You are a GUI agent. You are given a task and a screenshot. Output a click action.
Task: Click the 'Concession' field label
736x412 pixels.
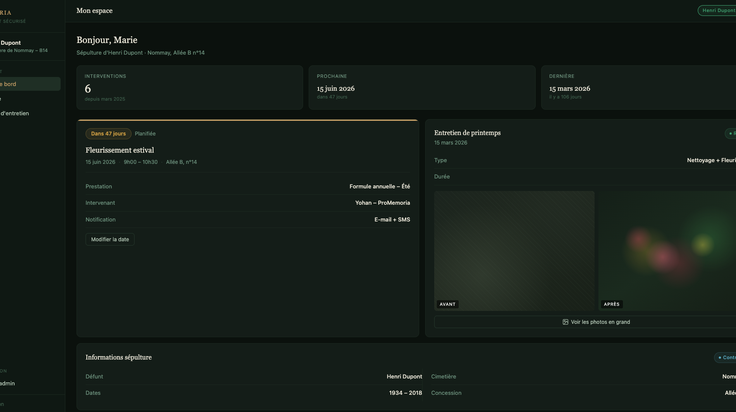tap(446, 393)
